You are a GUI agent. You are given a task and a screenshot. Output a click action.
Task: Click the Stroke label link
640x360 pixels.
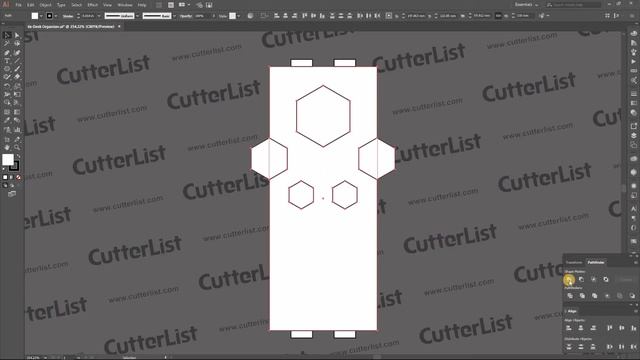[x=68, y=16]
